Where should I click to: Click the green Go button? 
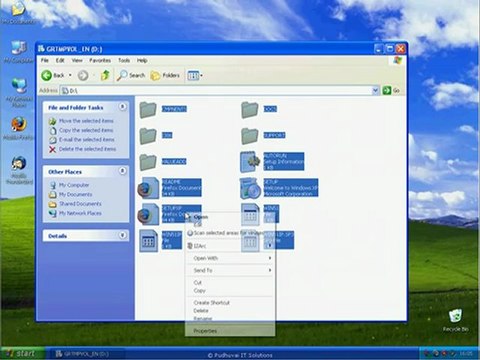point(391,90)
